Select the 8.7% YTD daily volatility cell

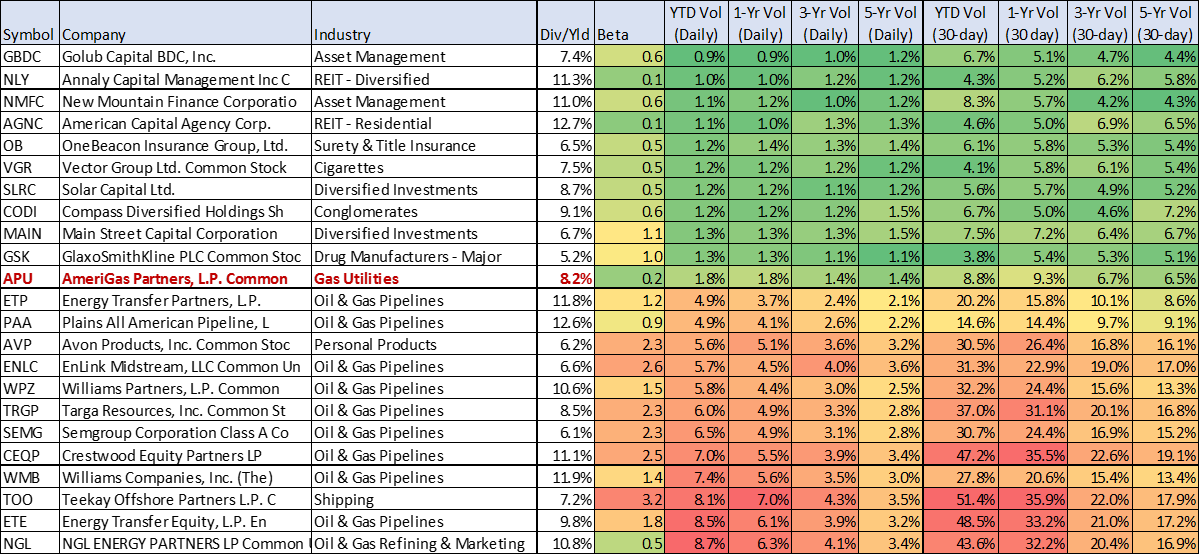(696, 544)
